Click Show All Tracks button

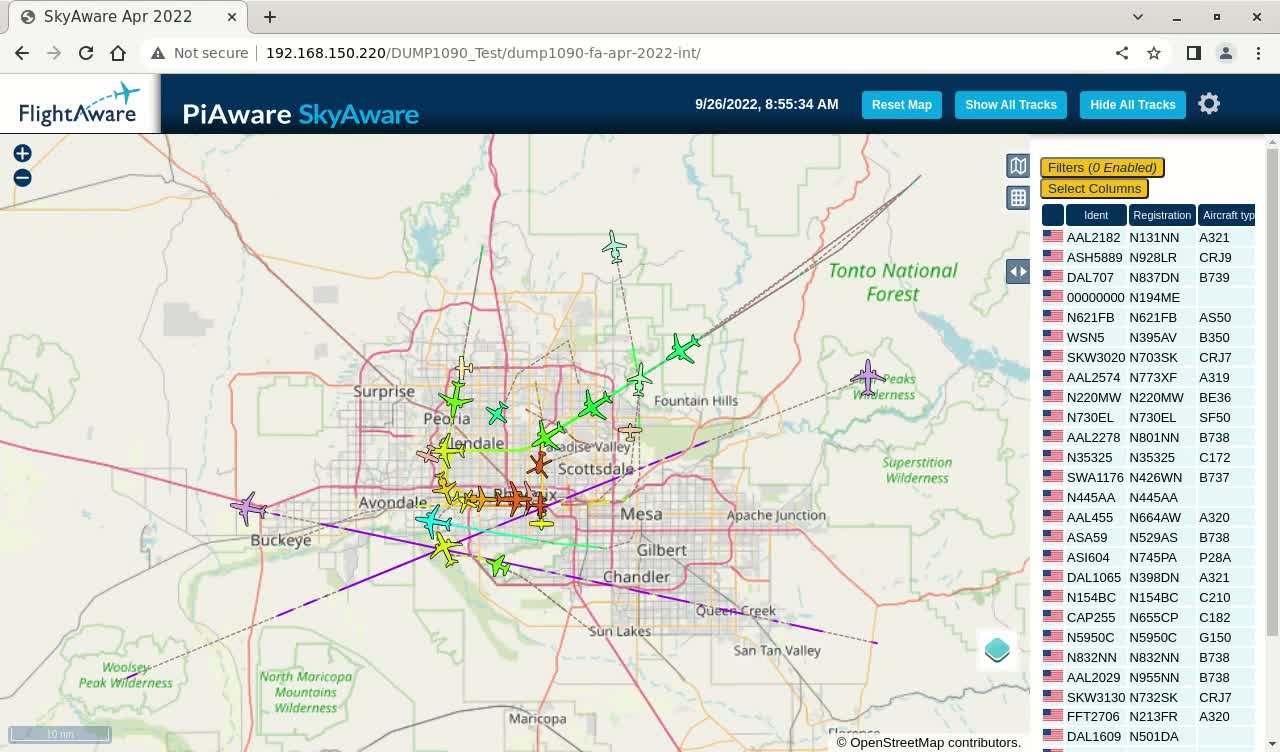[x=1011, y=105]
